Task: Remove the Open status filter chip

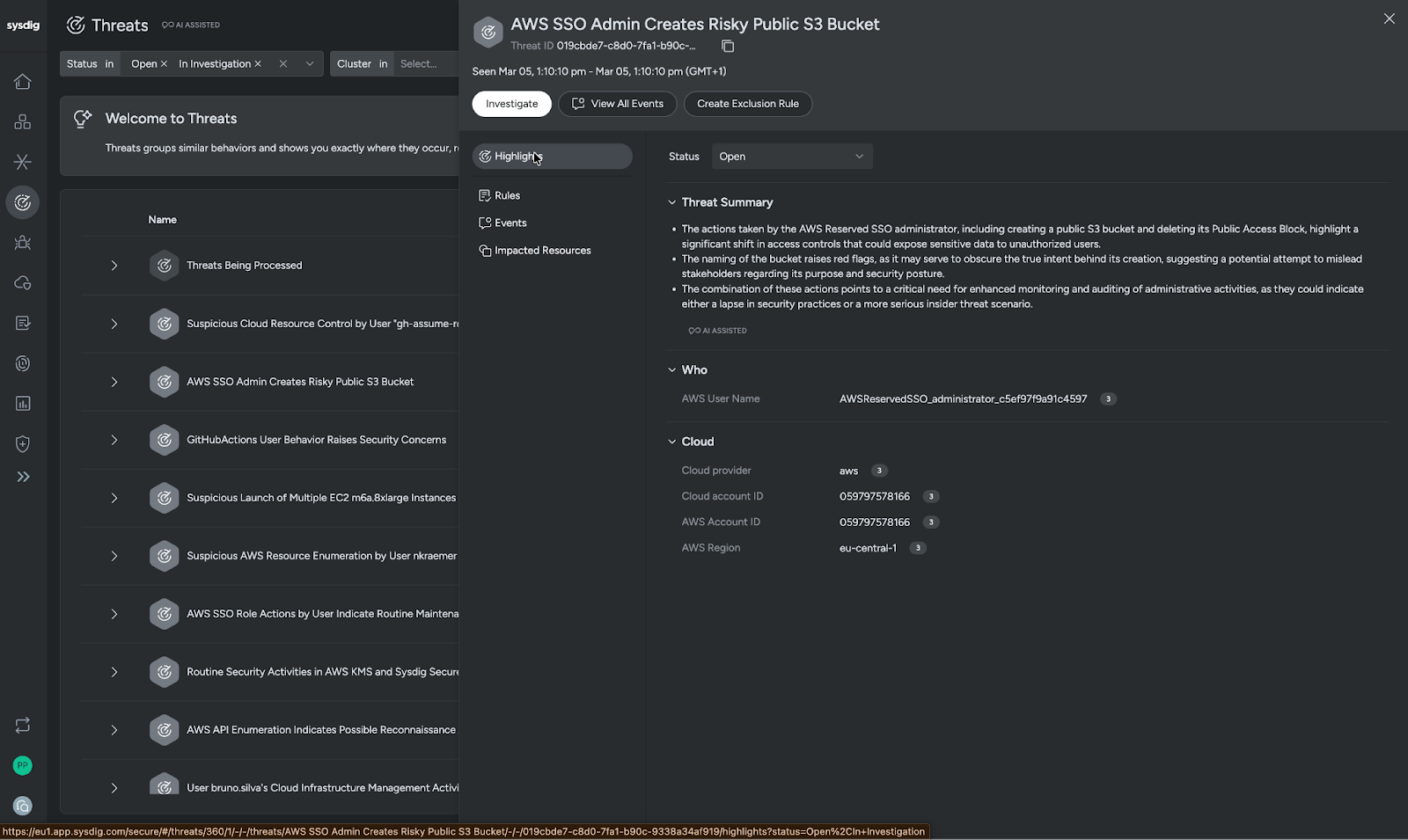Action: [164, 64]
